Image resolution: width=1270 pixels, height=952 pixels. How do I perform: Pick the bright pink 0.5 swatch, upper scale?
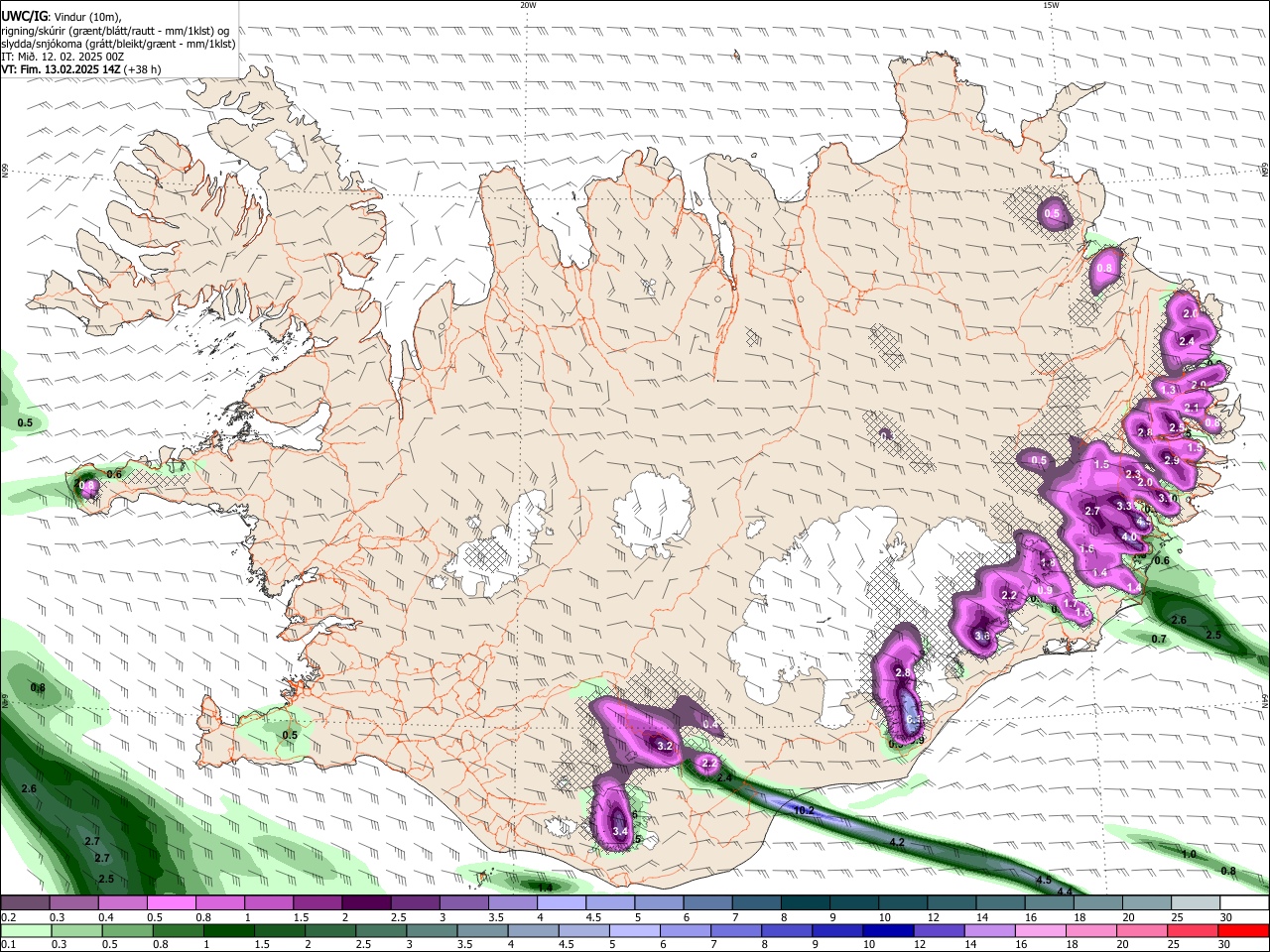(171, 903)
